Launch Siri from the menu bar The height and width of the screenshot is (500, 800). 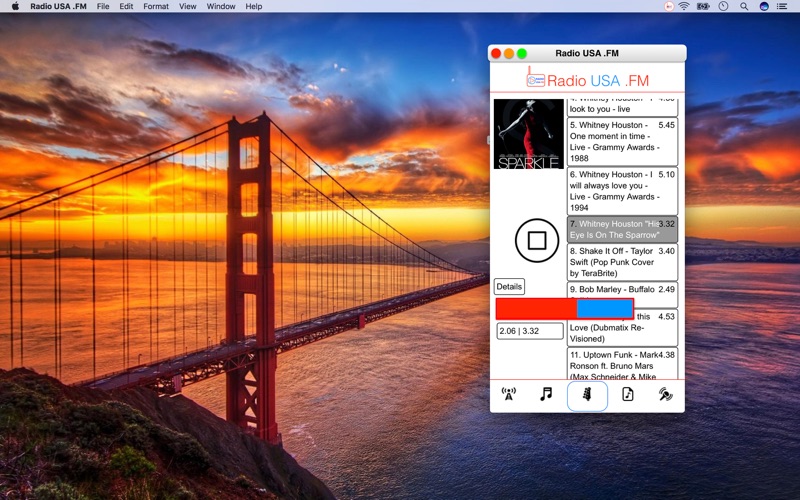click(764, 6)
